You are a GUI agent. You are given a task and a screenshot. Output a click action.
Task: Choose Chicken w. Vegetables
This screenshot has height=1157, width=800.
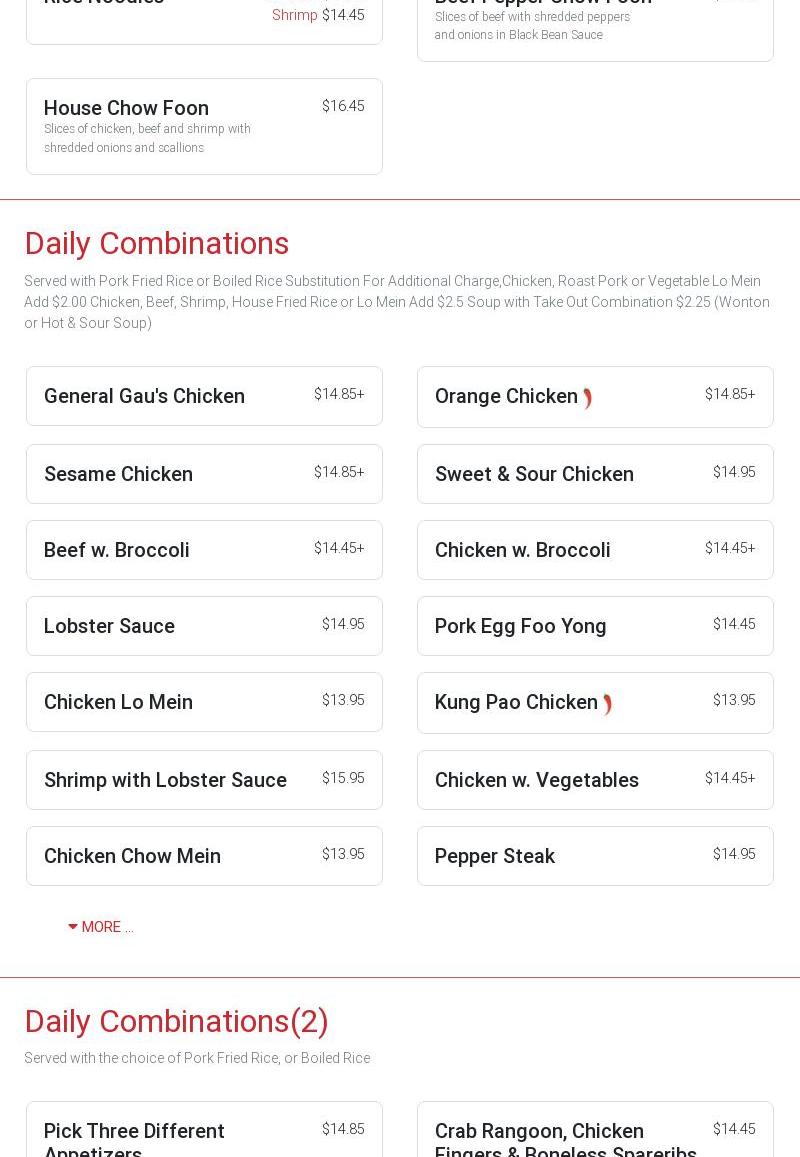pyautogui.click(x=596, y=780)
